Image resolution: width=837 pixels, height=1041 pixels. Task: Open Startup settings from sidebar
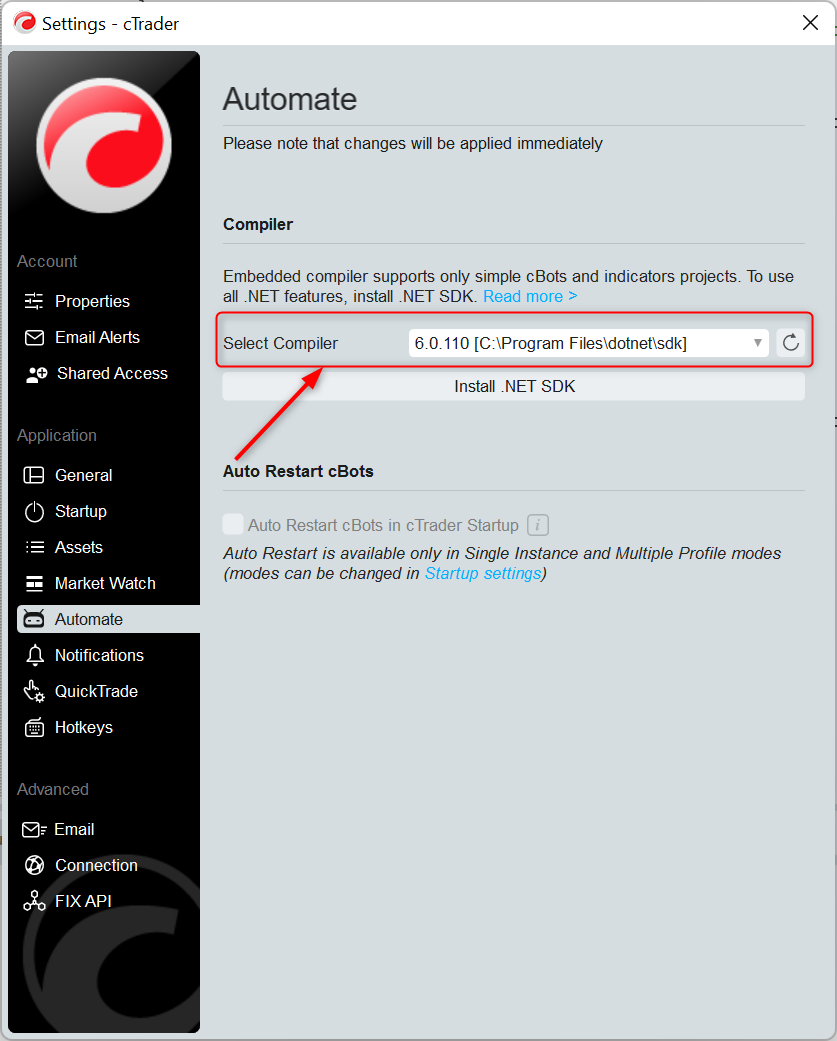click(80, 511)
